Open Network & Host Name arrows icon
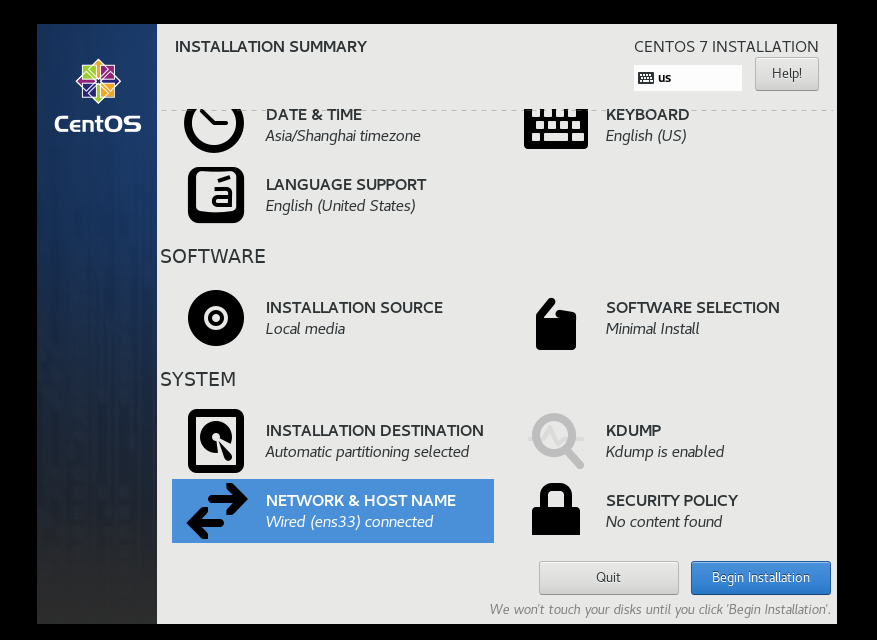This screenshot has height=640, width=877. tap(217, 511)
